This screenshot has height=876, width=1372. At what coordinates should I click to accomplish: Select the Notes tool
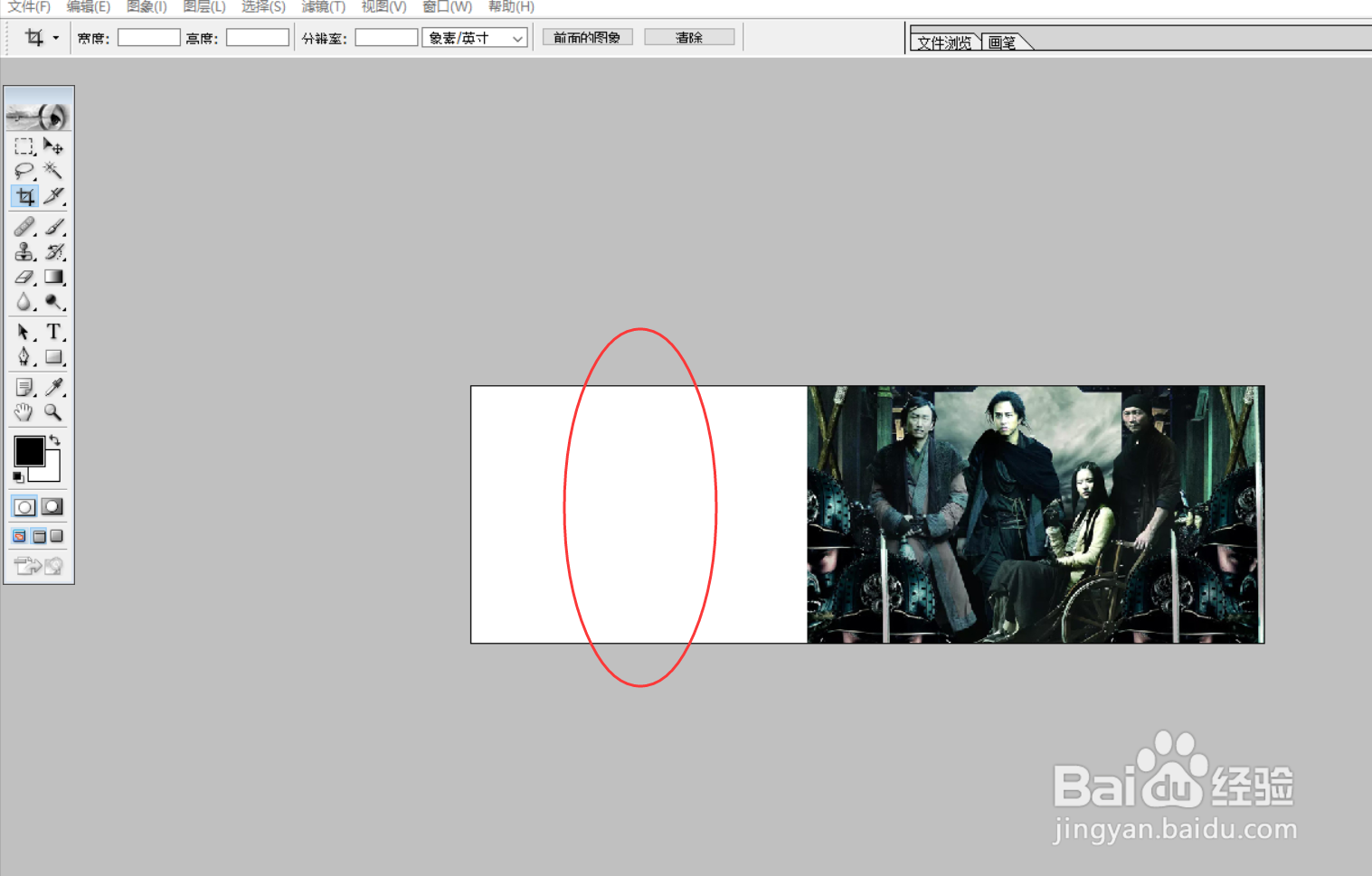(24, 387)
